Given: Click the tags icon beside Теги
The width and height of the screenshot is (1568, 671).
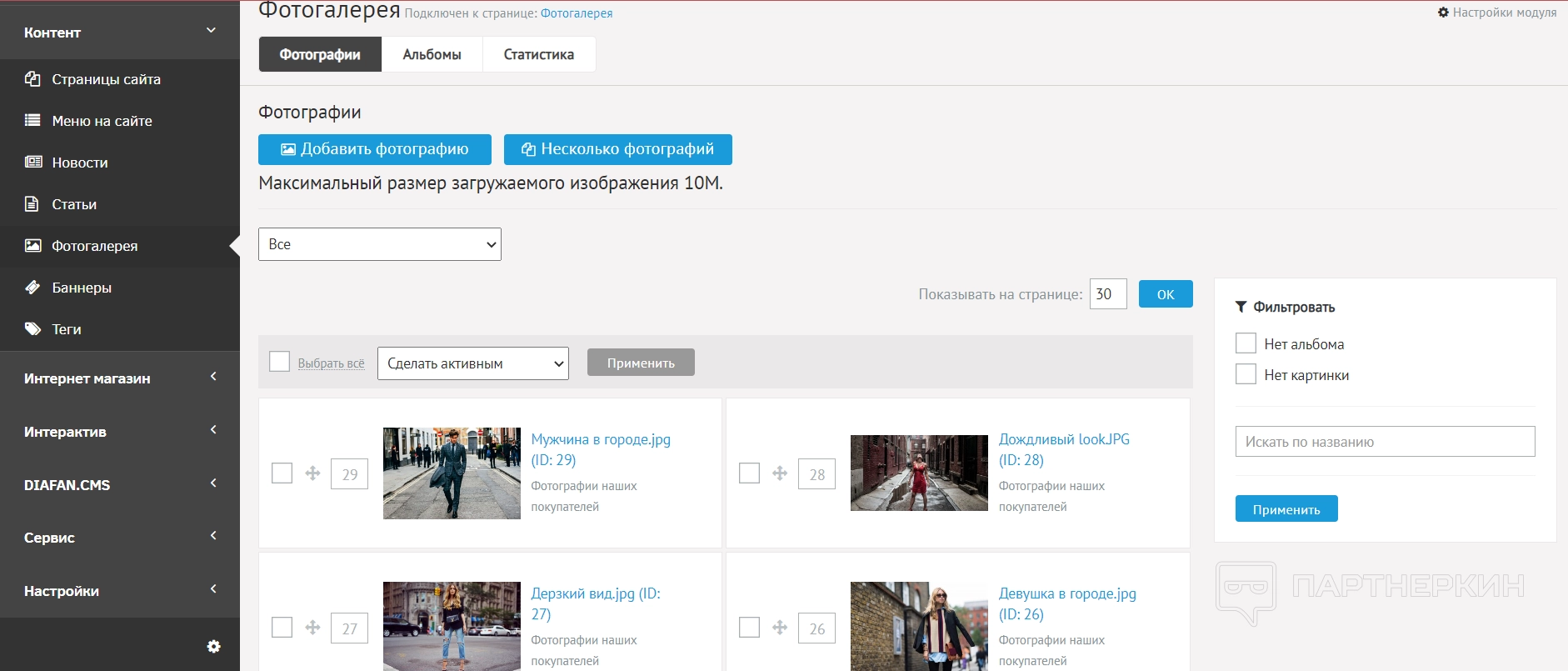Looking at the screenshot, I should [x=32, y=329].
